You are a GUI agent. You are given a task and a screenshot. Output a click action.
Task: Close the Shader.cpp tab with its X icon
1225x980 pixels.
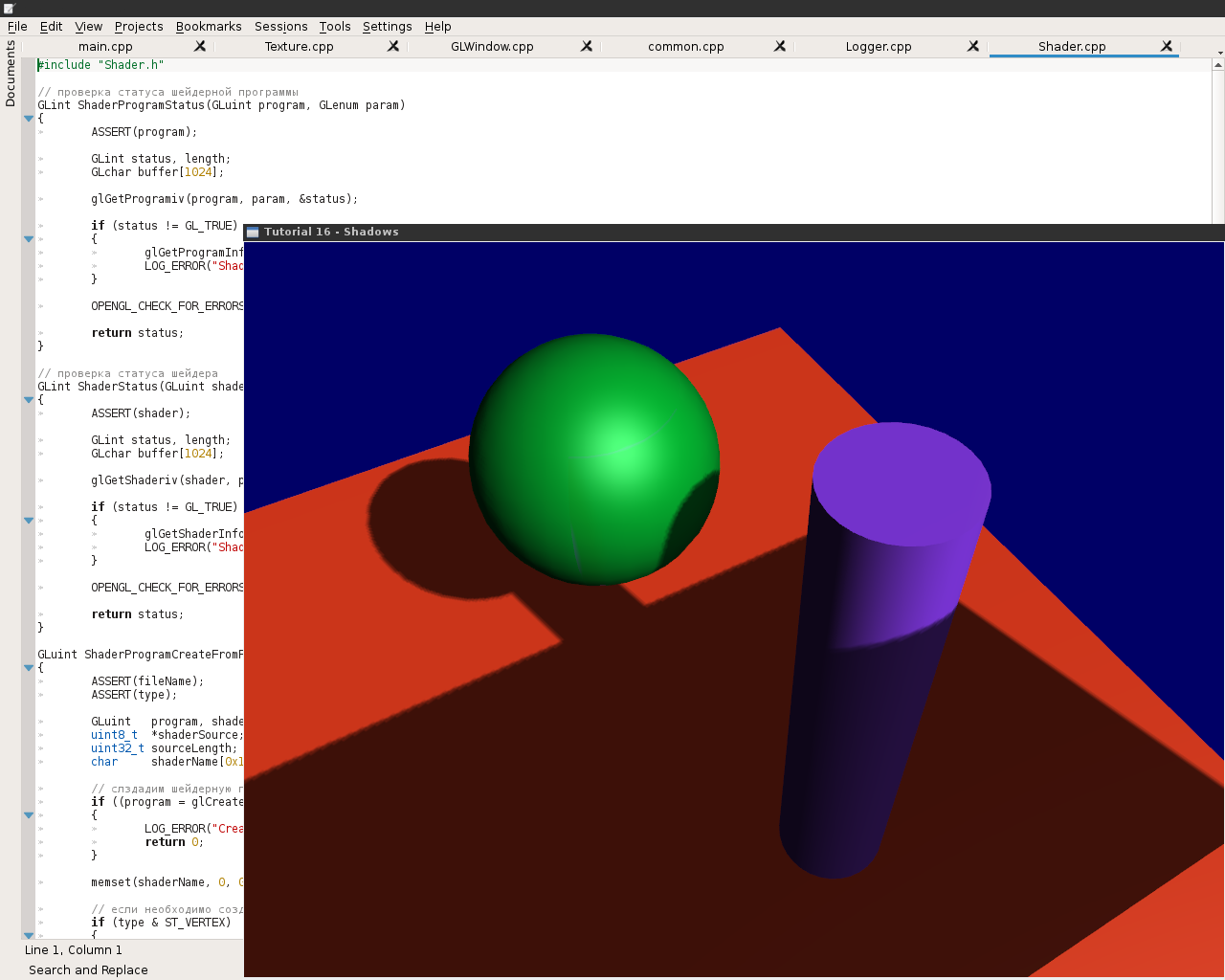tap(1167, 45)
